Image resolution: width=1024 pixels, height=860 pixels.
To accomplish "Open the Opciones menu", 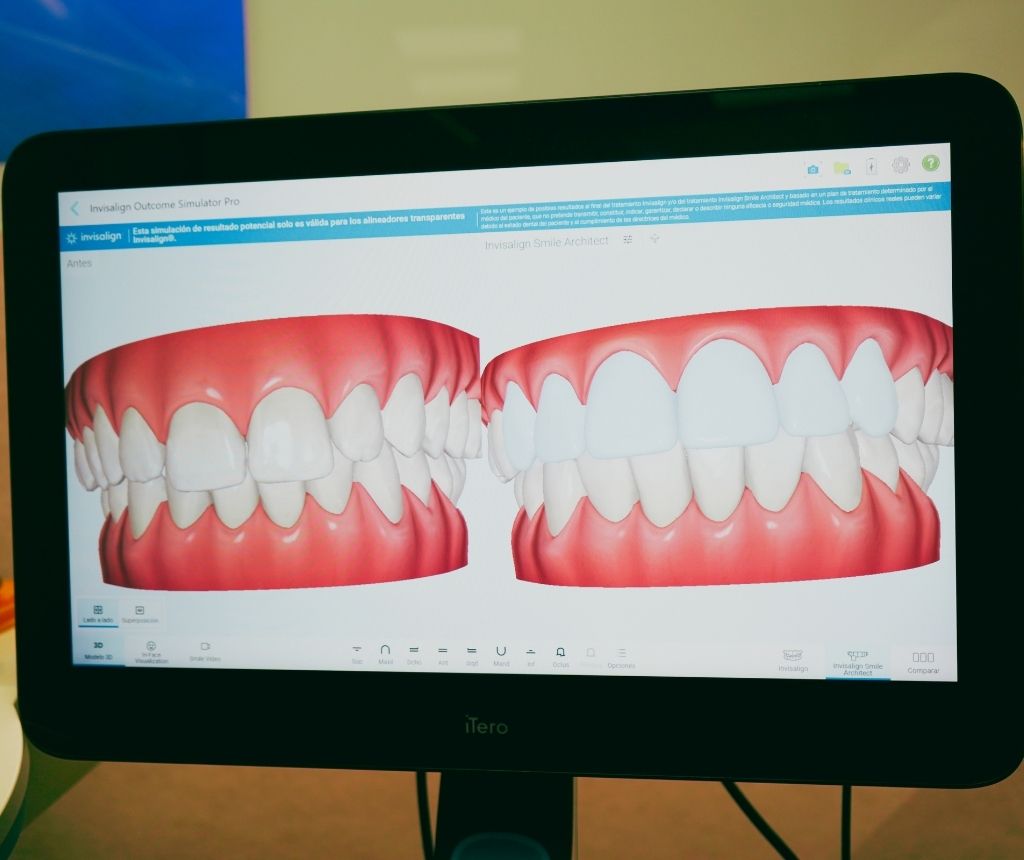I will pyautogui.click(x=621, y=657).
